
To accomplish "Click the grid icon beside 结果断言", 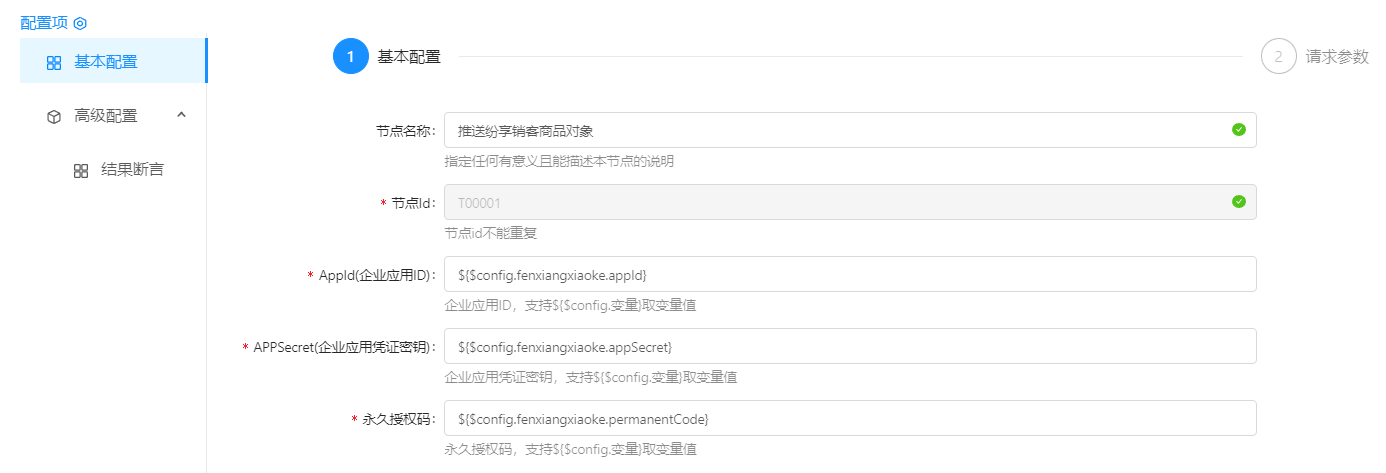I will pyautogui.click(x=81, y=171).
